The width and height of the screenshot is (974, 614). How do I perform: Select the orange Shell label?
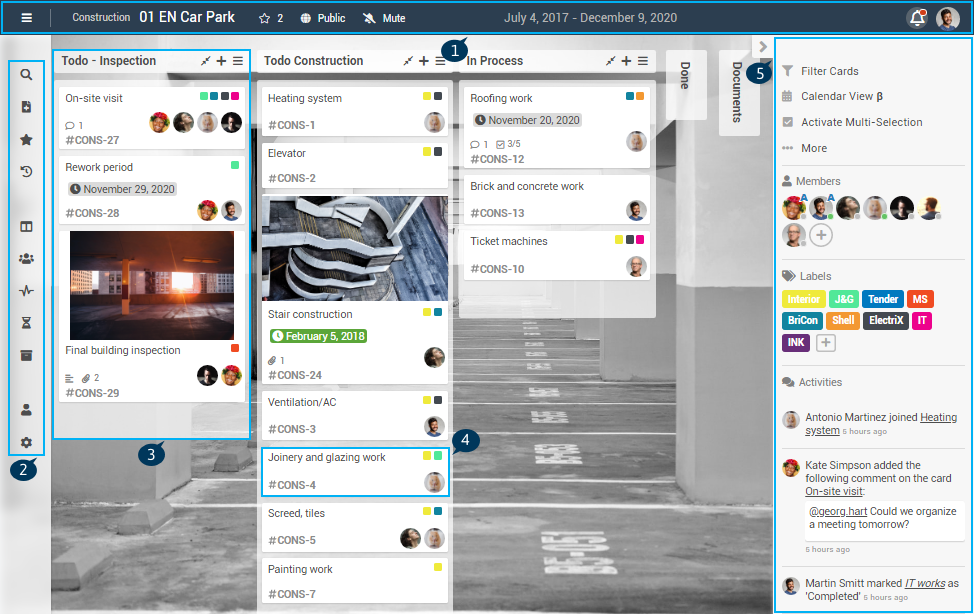tap(843, 321)
